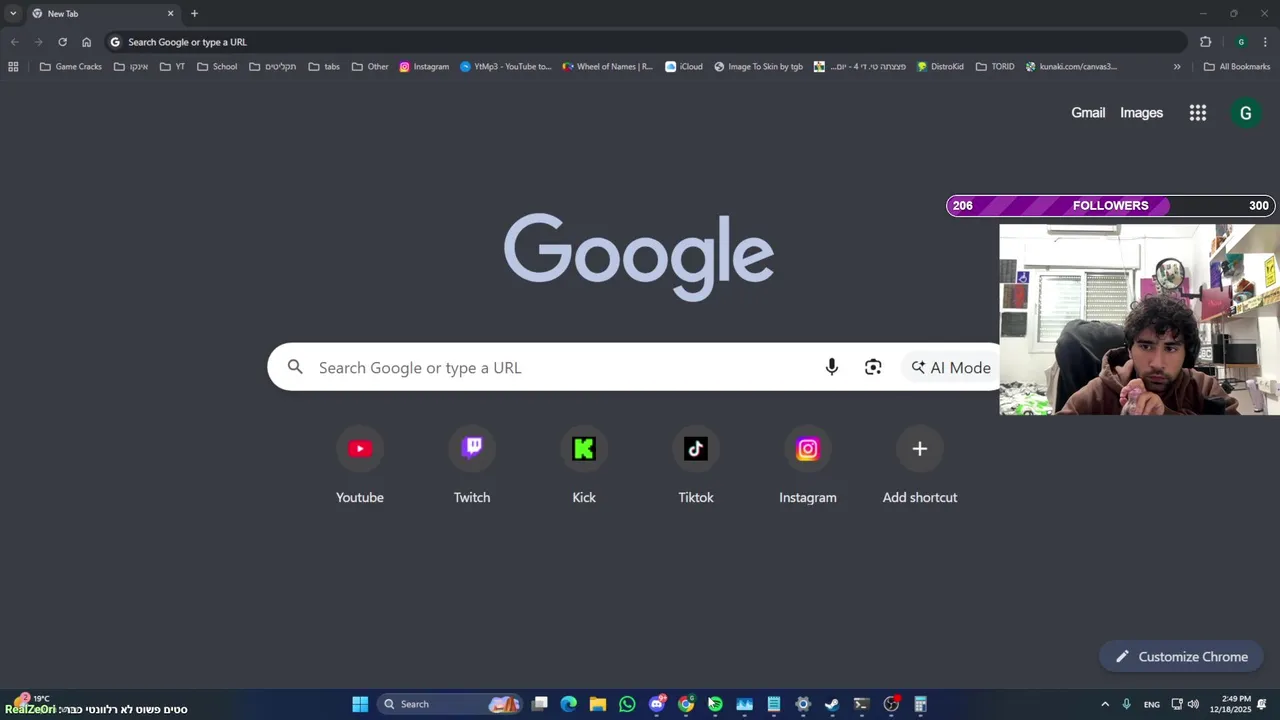Expand the system tray hidden icons

[x=1105, y=704]
